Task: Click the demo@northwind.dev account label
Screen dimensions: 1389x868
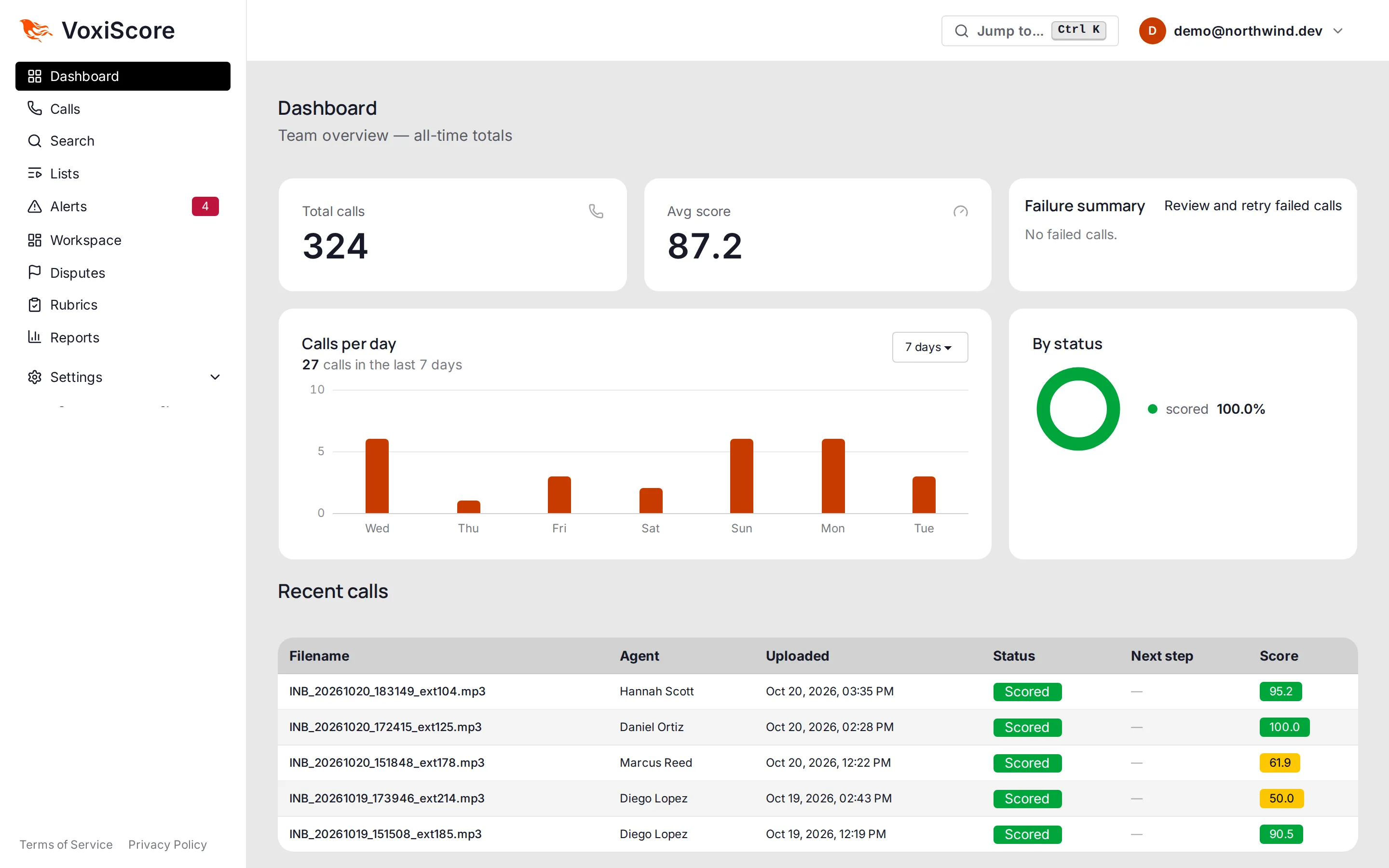Action: [1248, 30]
